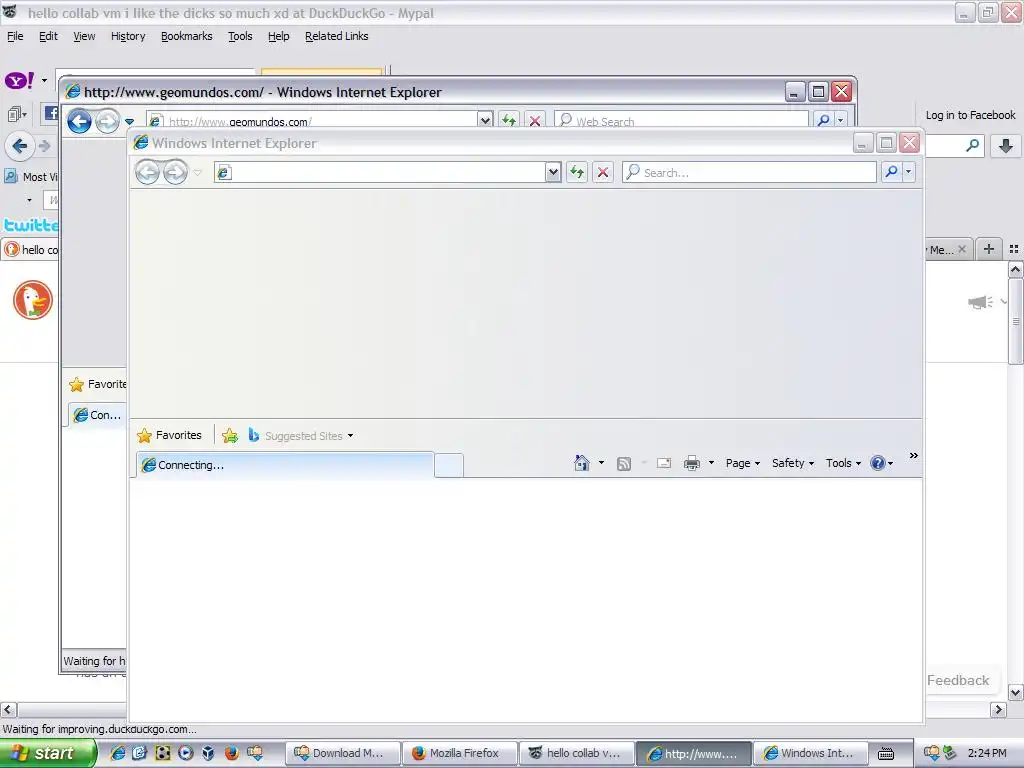The image size is (1024, 768).
Task: Click the tab groups grid icon in Mypal
Action: coord(1014,249)
